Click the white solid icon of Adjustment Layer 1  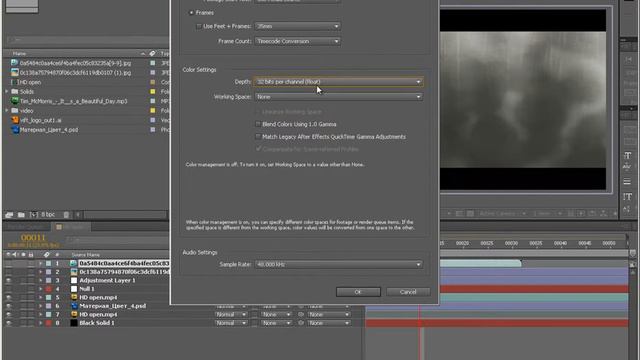coord(74,280)
